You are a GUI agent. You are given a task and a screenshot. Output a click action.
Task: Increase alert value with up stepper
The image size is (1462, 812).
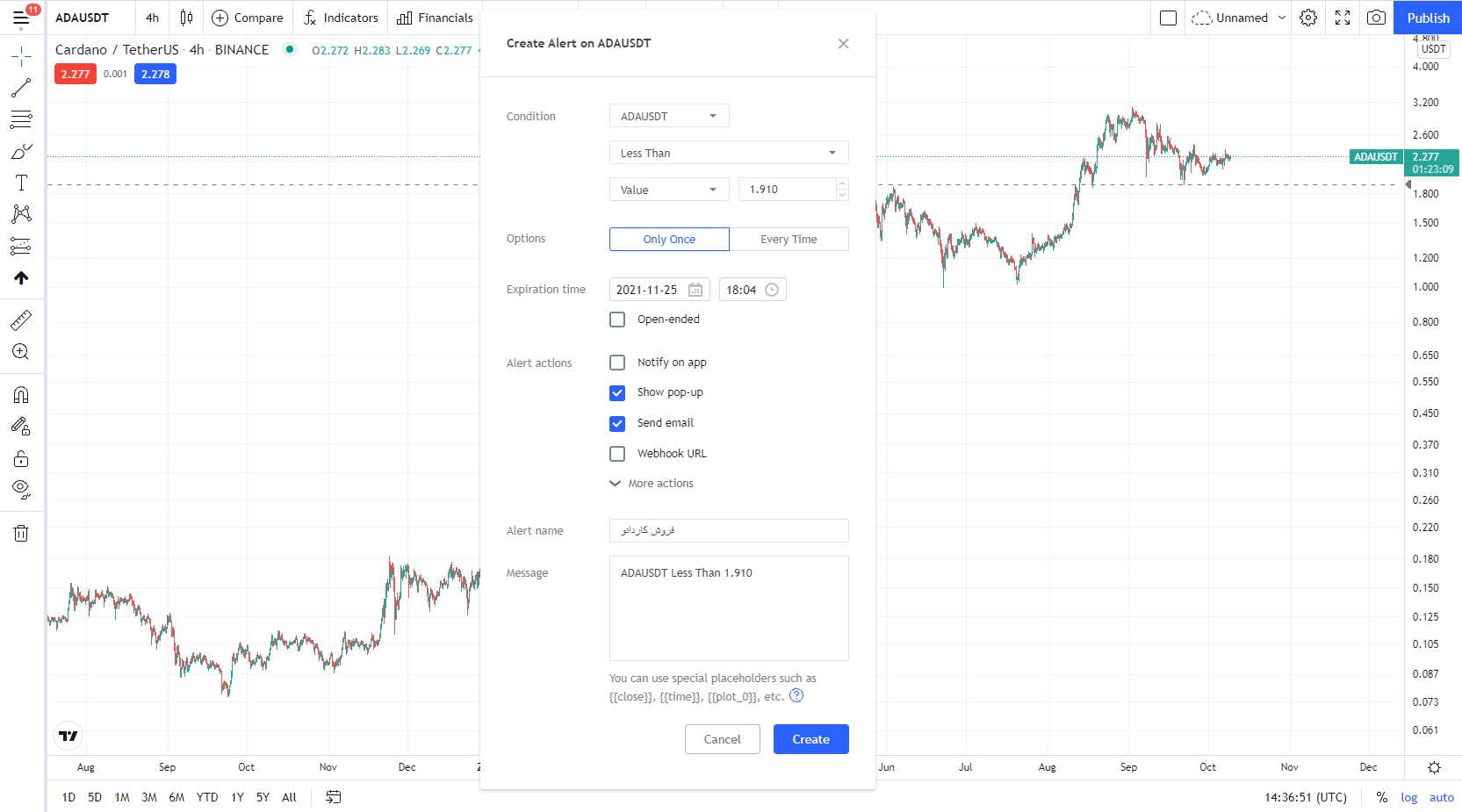pyautogui.click(x=843, y=184)
